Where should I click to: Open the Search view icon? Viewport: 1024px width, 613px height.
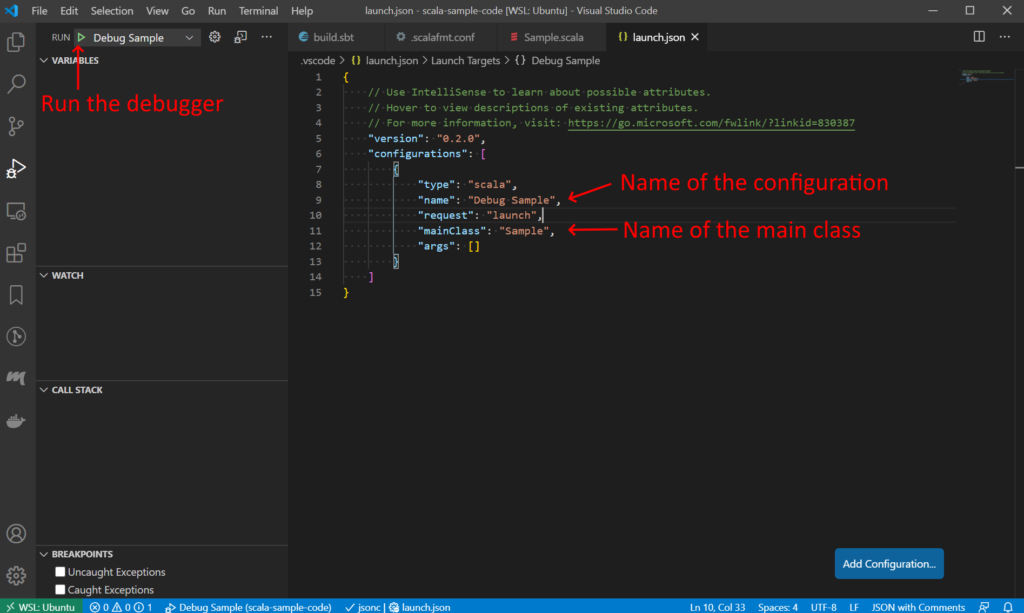tap(16, 84)
